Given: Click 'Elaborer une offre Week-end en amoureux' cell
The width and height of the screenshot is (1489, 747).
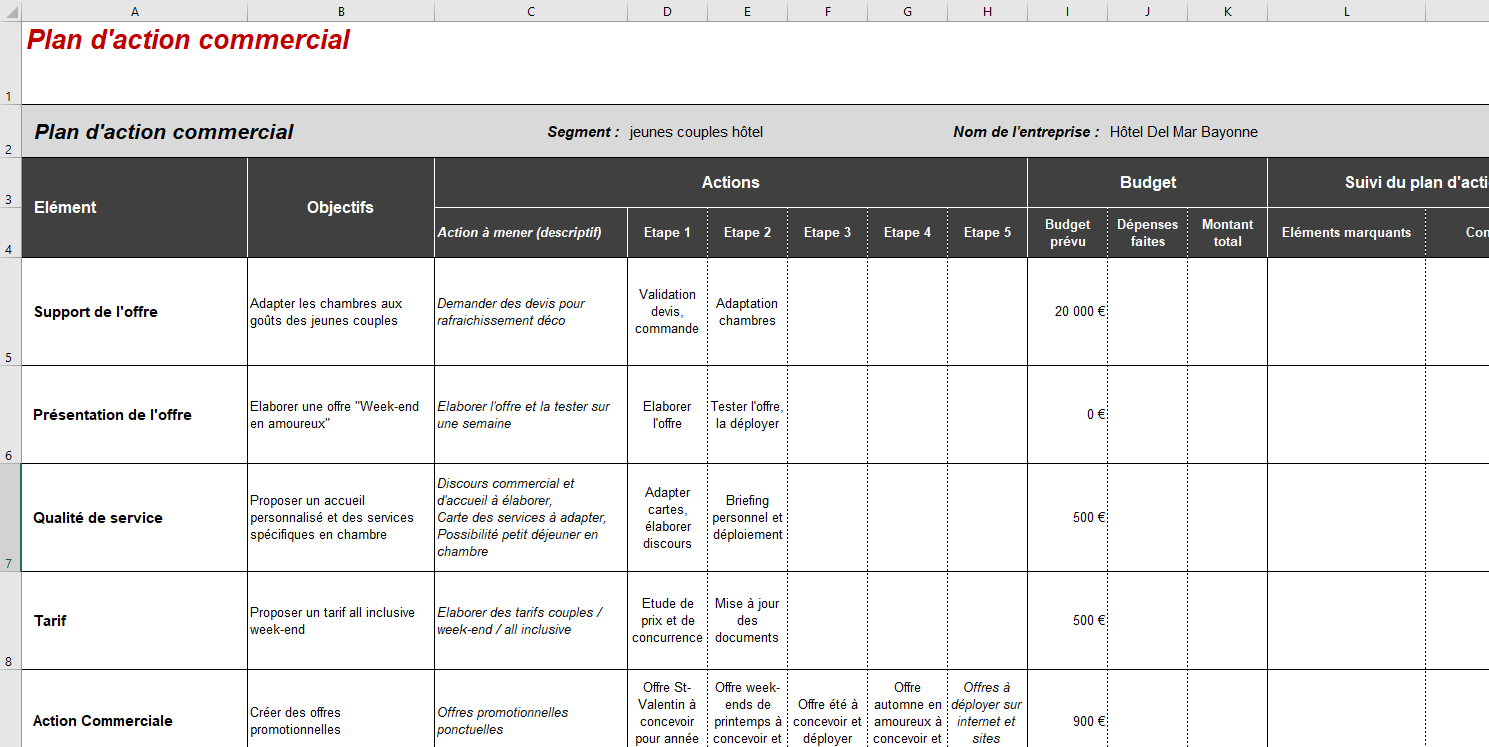Looking at the screenshot, I should (x=341, y=414).
